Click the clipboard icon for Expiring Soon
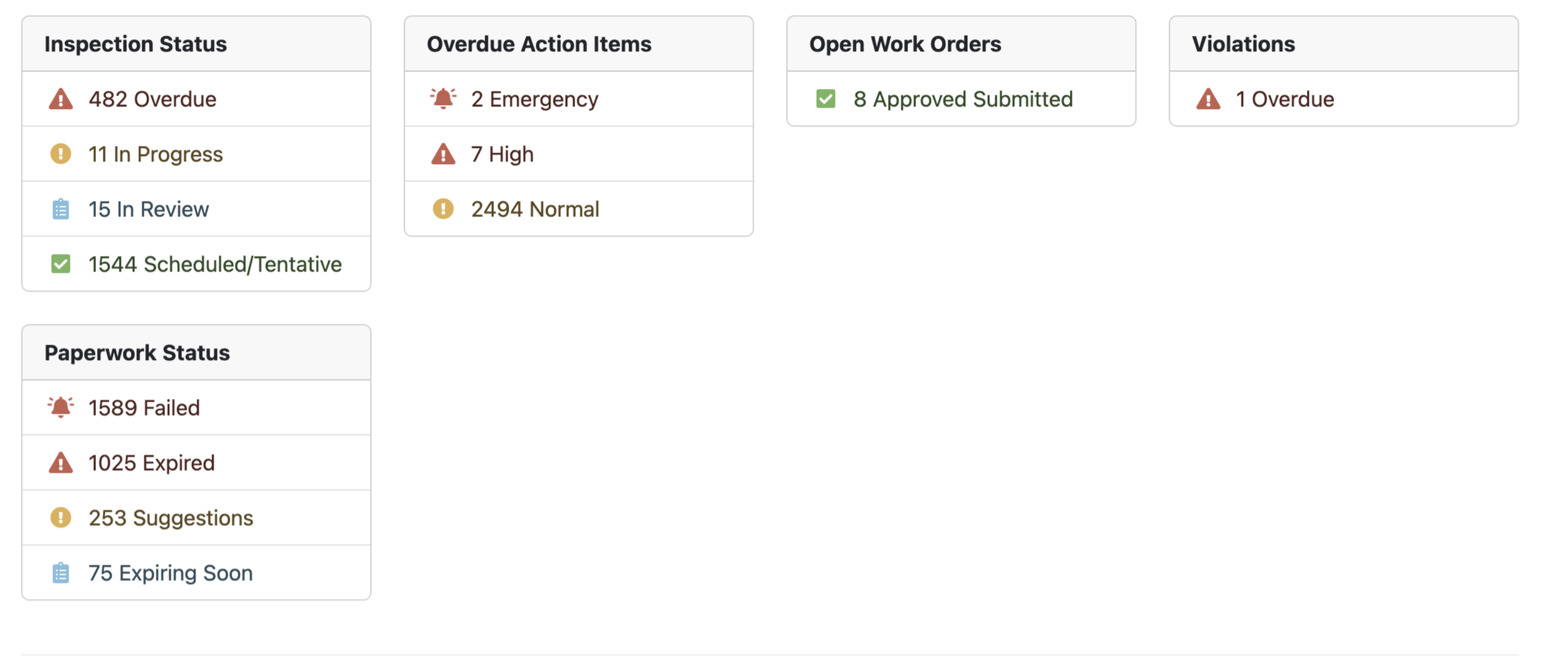The height and width of the screenshot is (666, 1568). (61, 573)
